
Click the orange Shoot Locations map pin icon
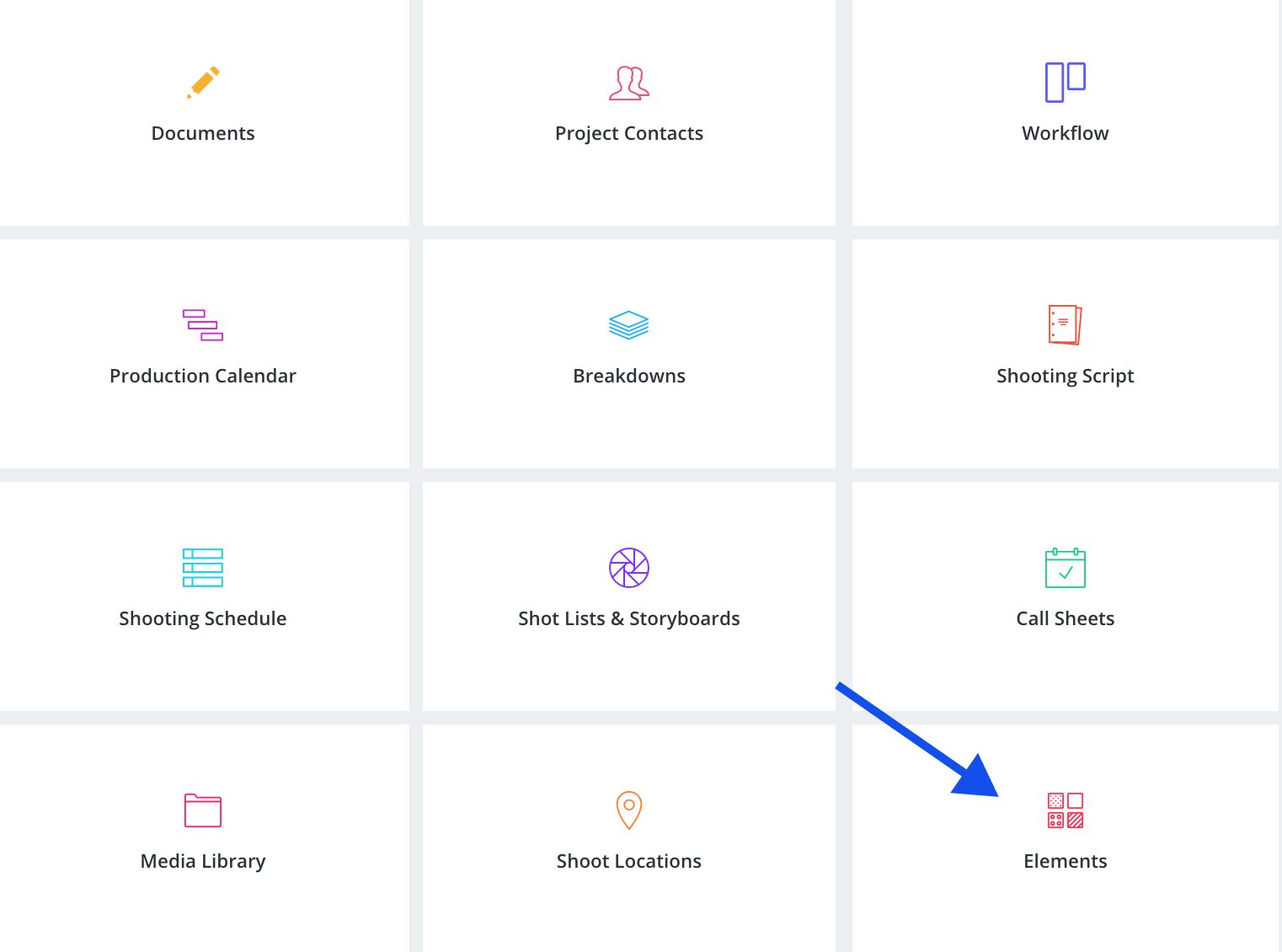coord(629,810)
